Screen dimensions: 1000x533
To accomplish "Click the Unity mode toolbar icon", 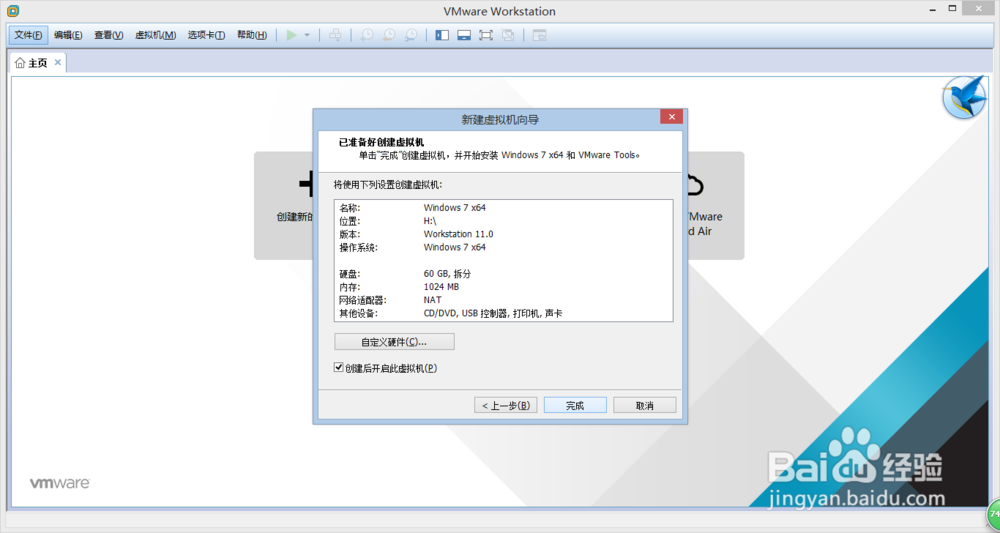I will click(x=508, y=35).
